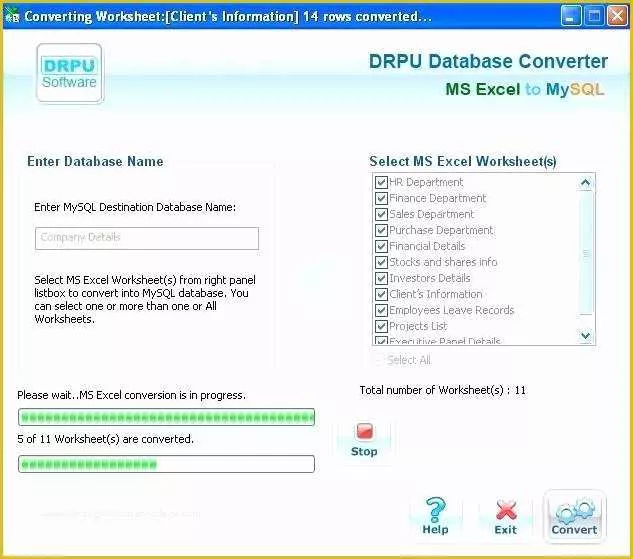Click the red X Exit icon
633x559 pixels.
506,510
